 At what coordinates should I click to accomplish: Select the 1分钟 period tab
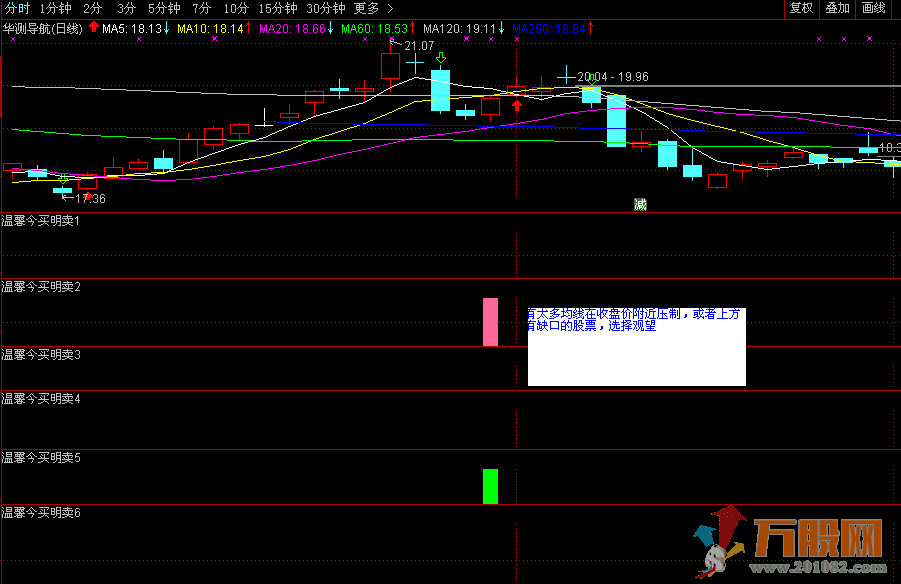click(56, 9)
